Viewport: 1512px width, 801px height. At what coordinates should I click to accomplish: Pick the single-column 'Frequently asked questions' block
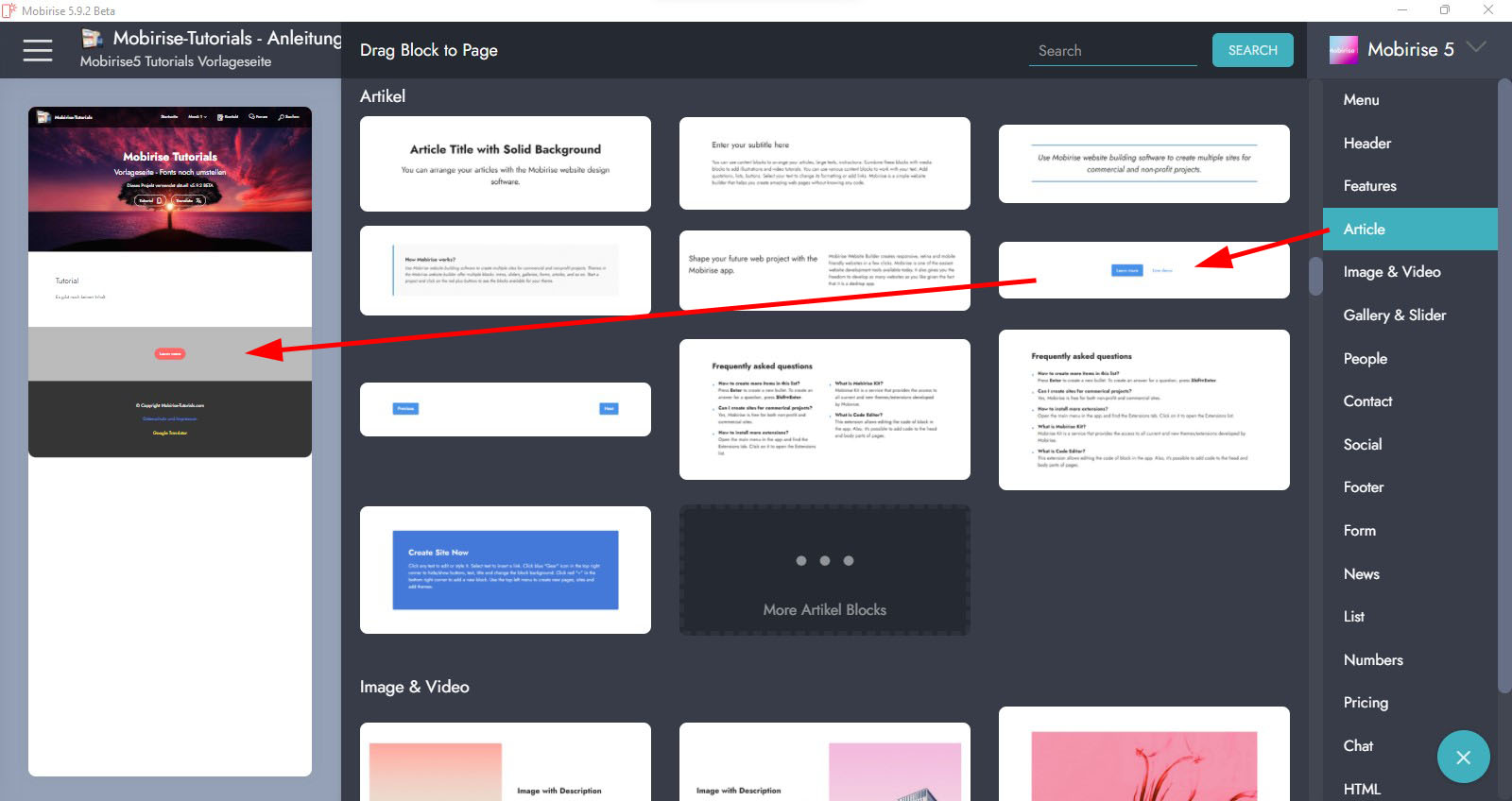pos(1144,410)
